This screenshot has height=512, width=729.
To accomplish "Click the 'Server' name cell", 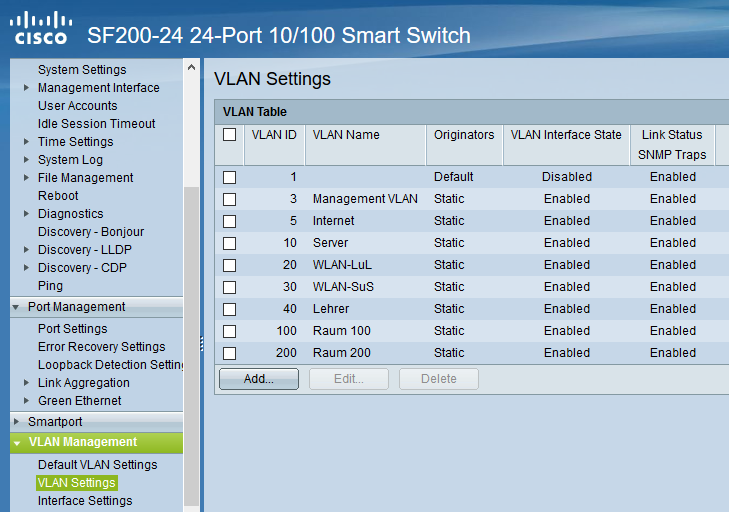I will coord(330,243).
